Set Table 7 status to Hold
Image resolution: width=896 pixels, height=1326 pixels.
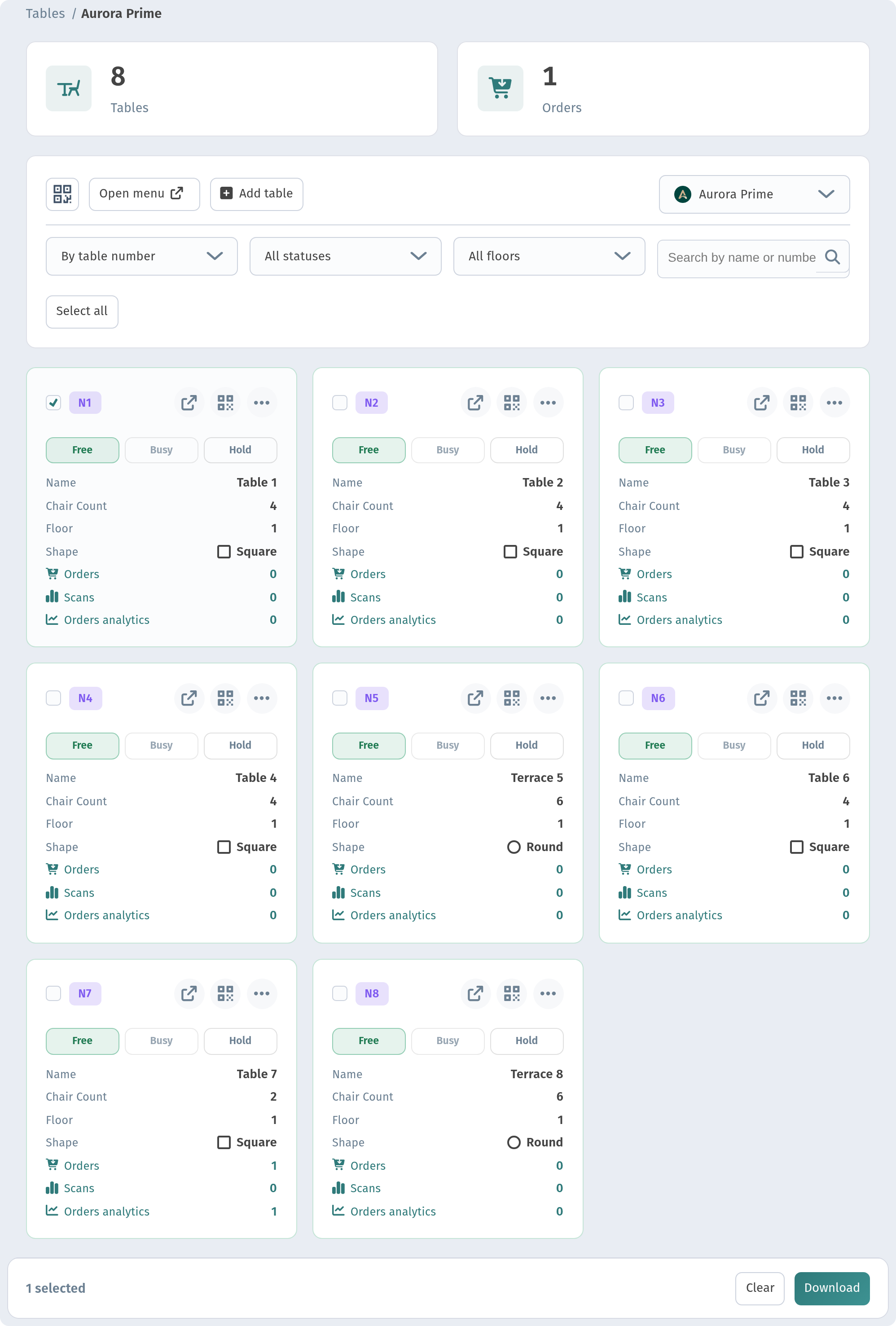(x=240, y=1041)
